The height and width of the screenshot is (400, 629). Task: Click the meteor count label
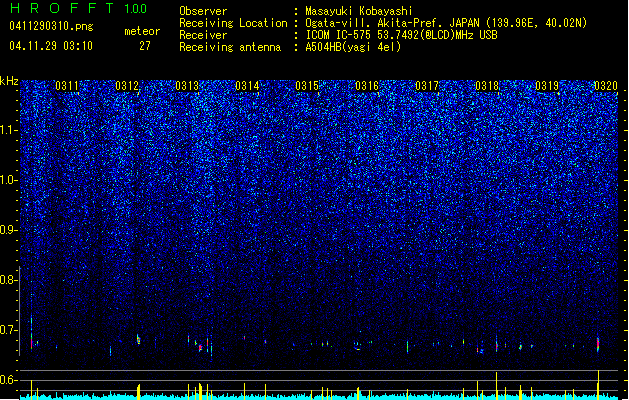point(142,31)
